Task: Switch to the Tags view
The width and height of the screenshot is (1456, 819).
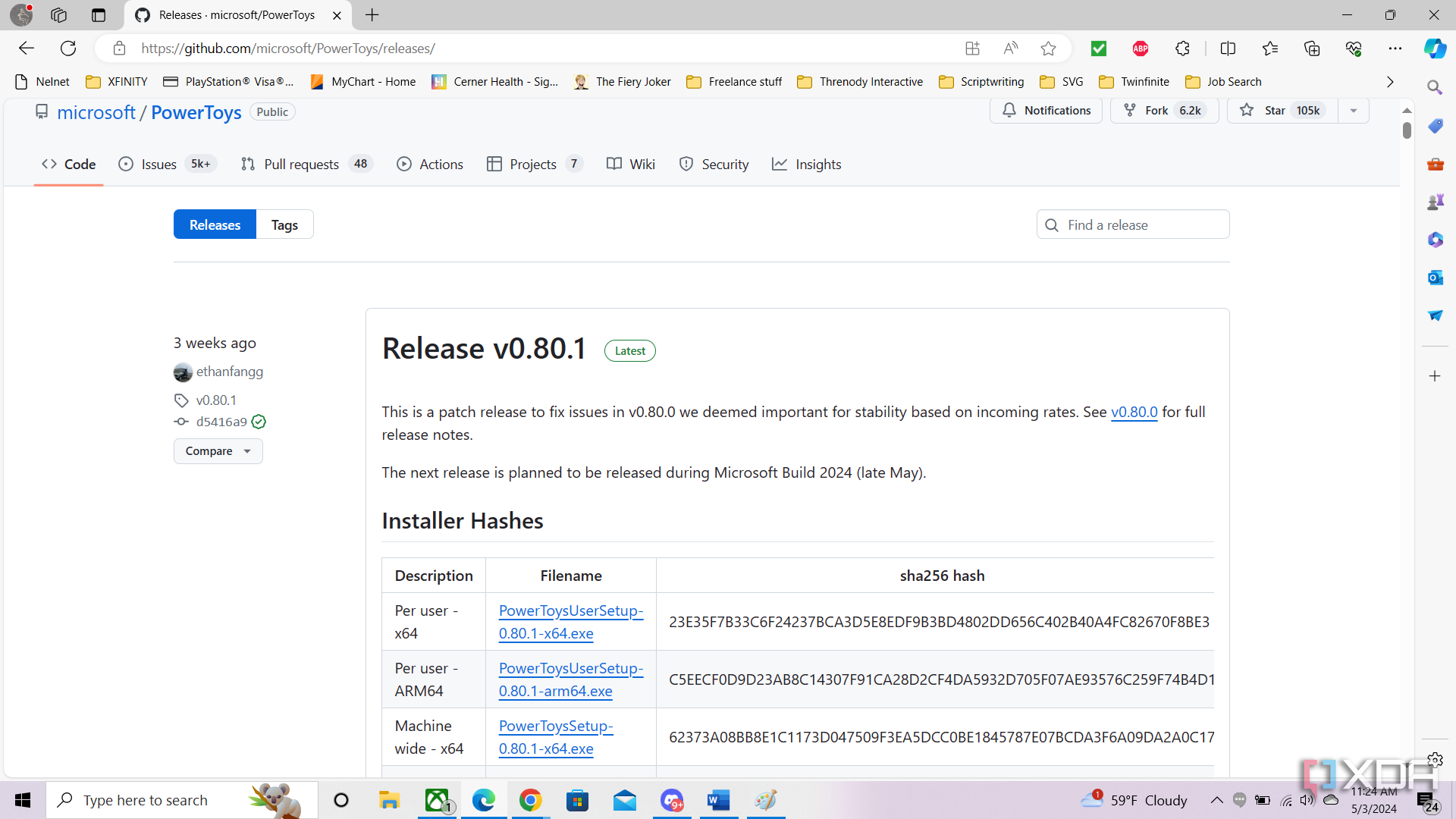Action: [x=284, y=225]
